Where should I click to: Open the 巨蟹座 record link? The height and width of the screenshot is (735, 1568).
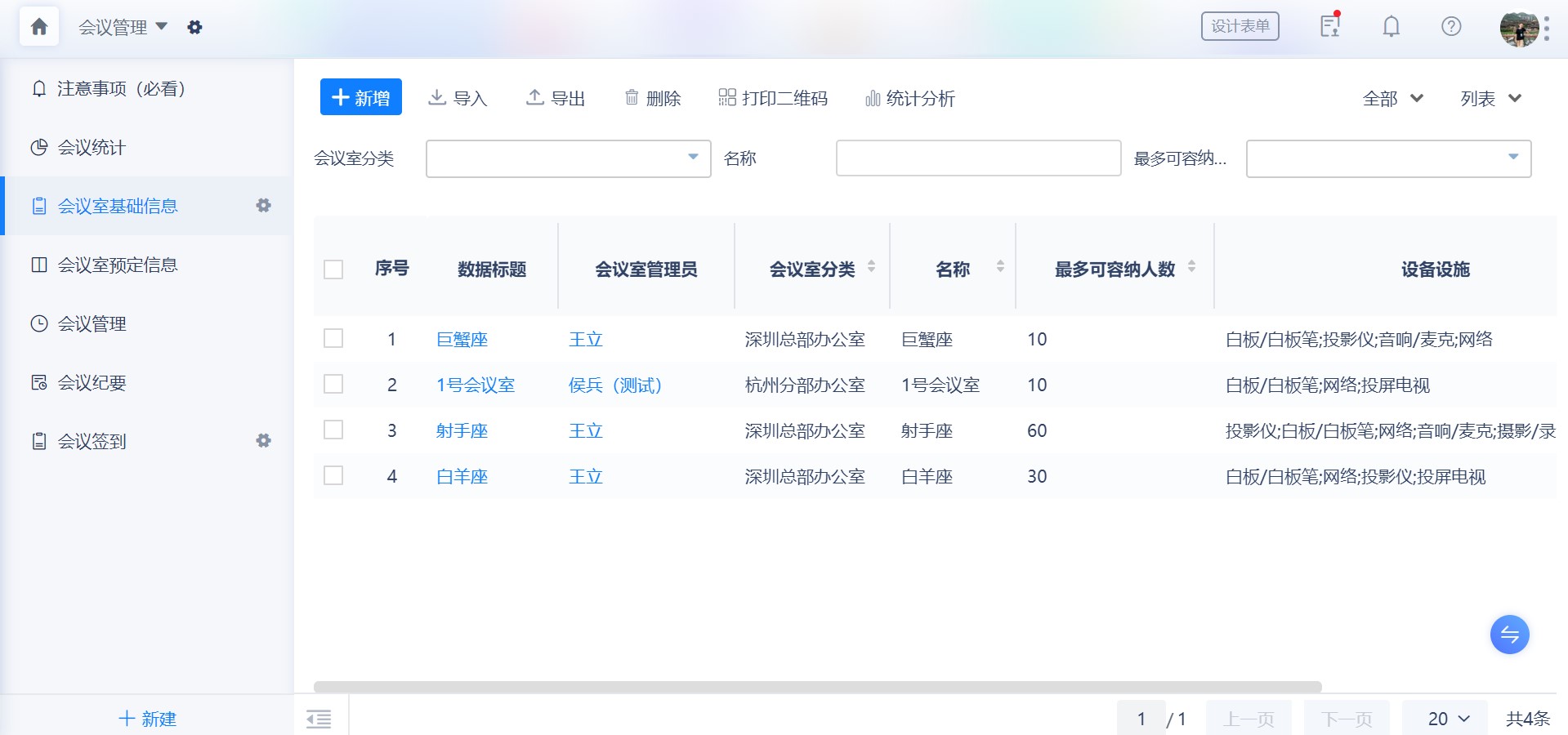[462, 340]
